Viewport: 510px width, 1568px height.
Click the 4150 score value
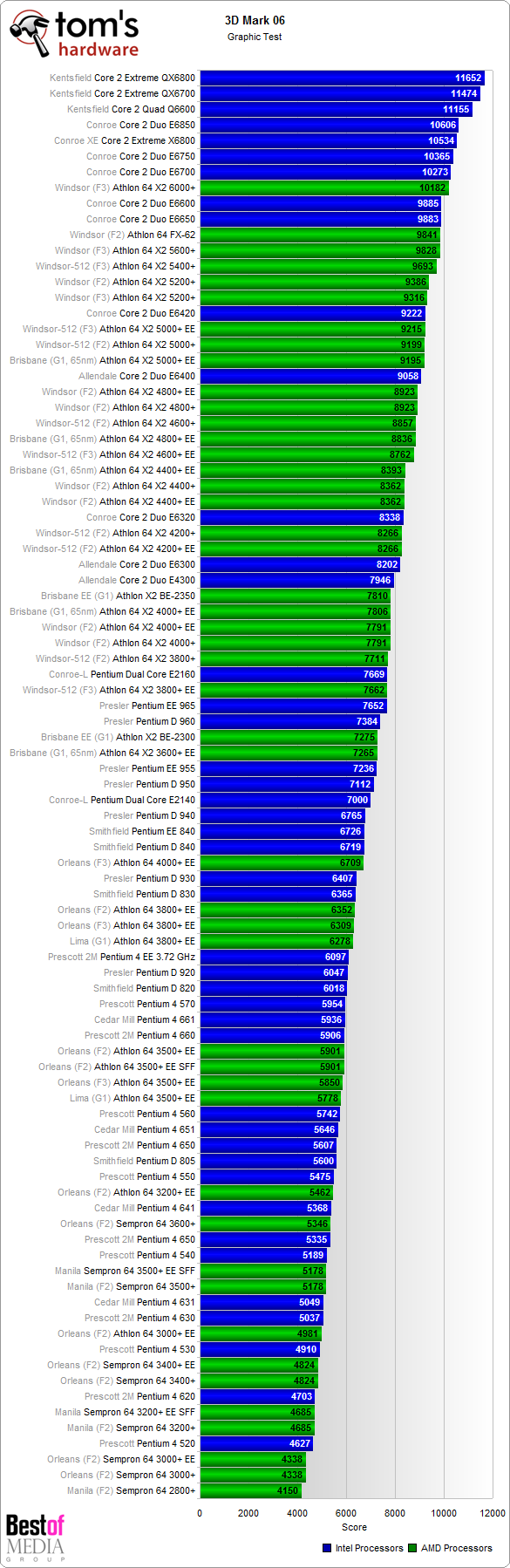288,1490
